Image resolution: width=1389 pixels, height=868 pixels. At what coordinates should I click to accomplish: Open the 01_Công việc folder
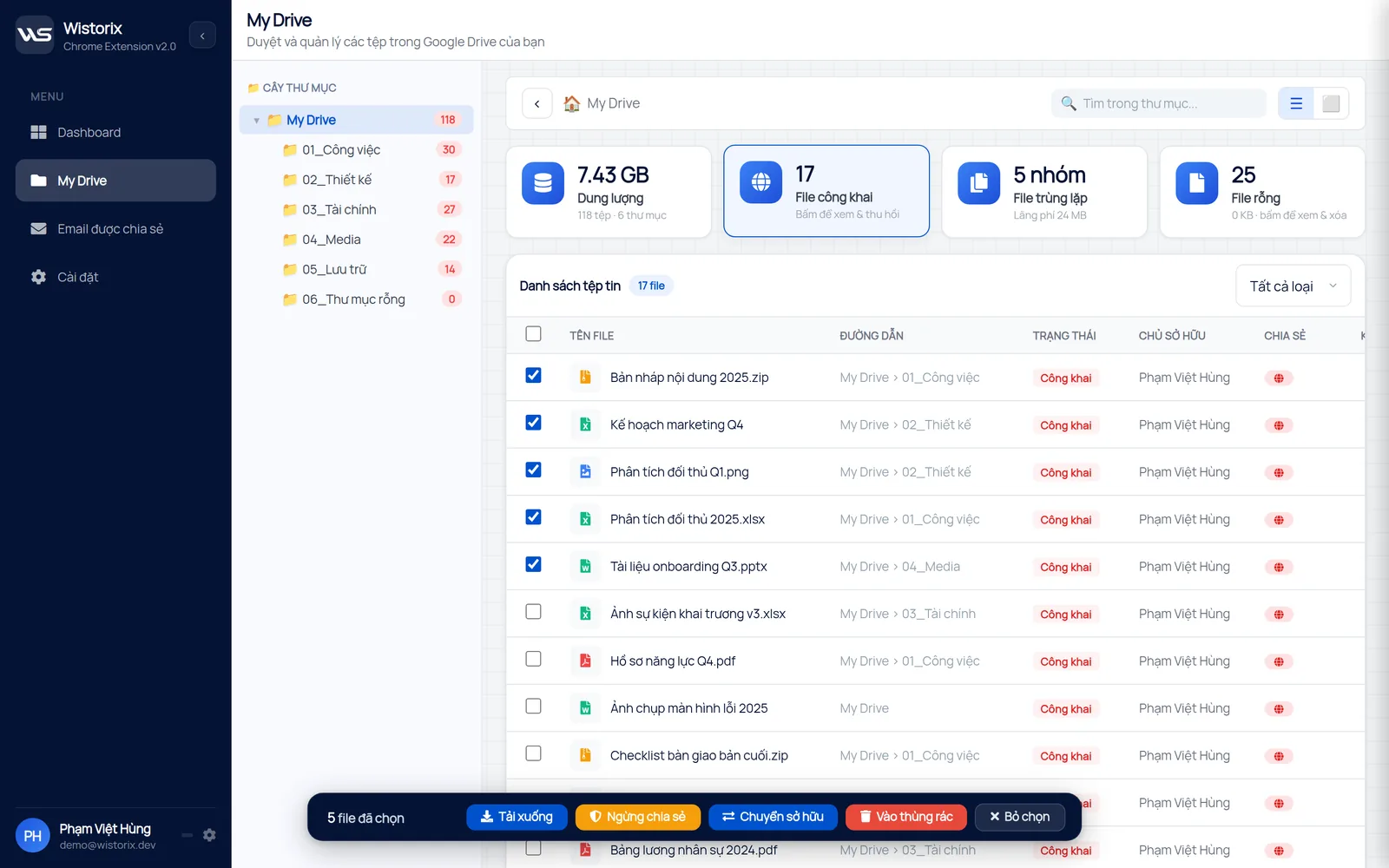(356, 150)
